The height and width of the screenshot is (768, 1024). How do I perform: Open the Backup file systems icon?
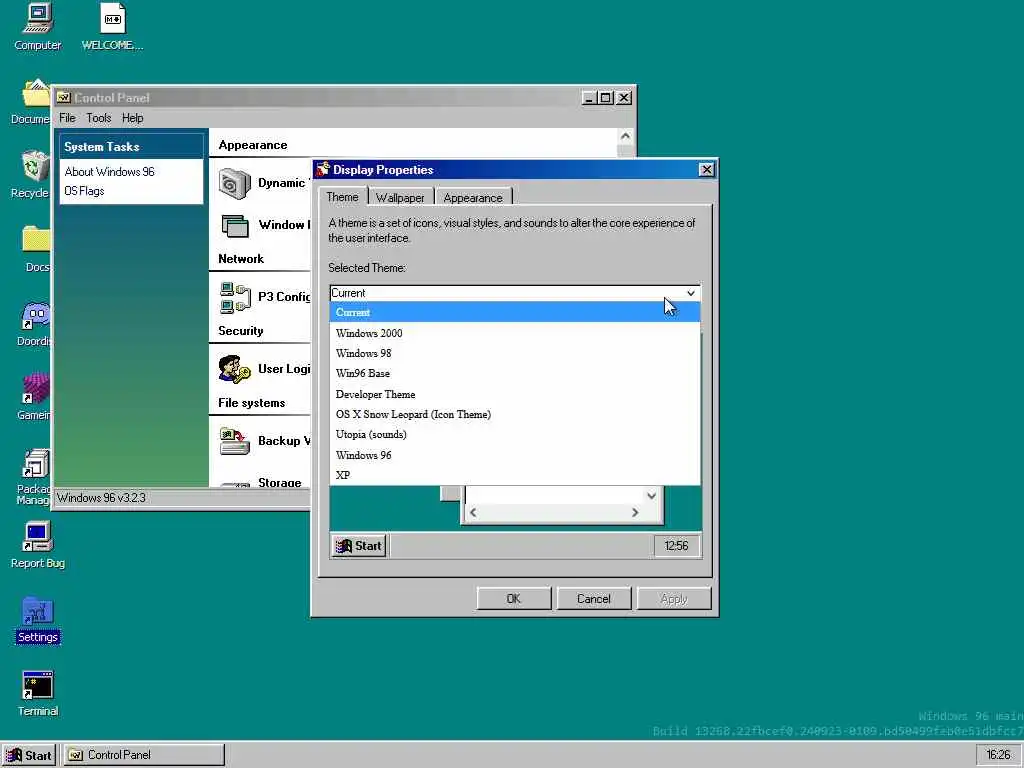(x=234, y=441)
